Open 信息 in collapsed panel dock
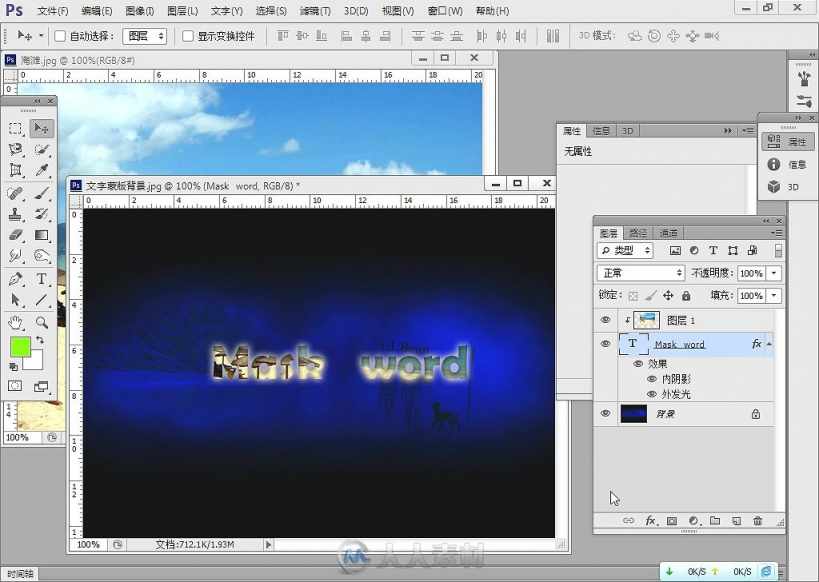This screenshot has width=819, height=582. click(x=787, y=165)
